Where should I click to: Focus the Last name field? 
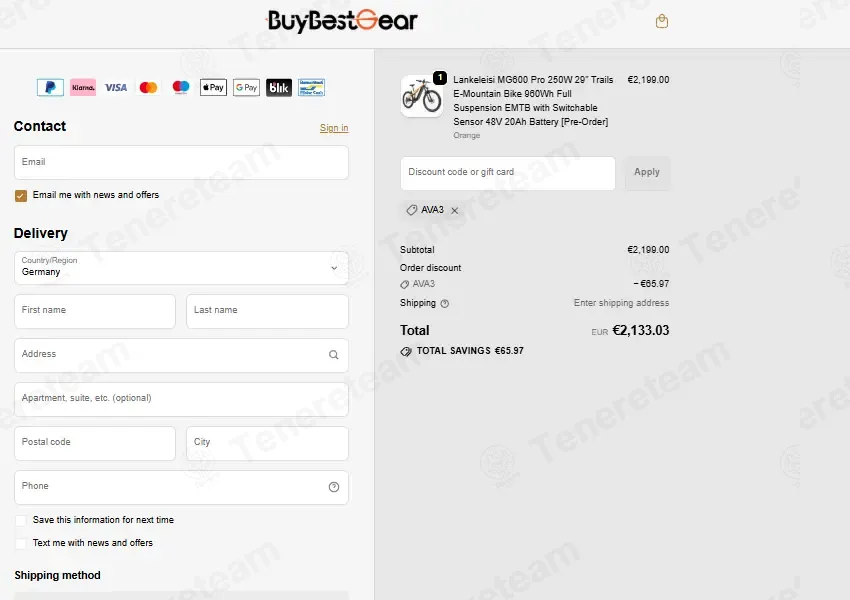coord(267,311)
